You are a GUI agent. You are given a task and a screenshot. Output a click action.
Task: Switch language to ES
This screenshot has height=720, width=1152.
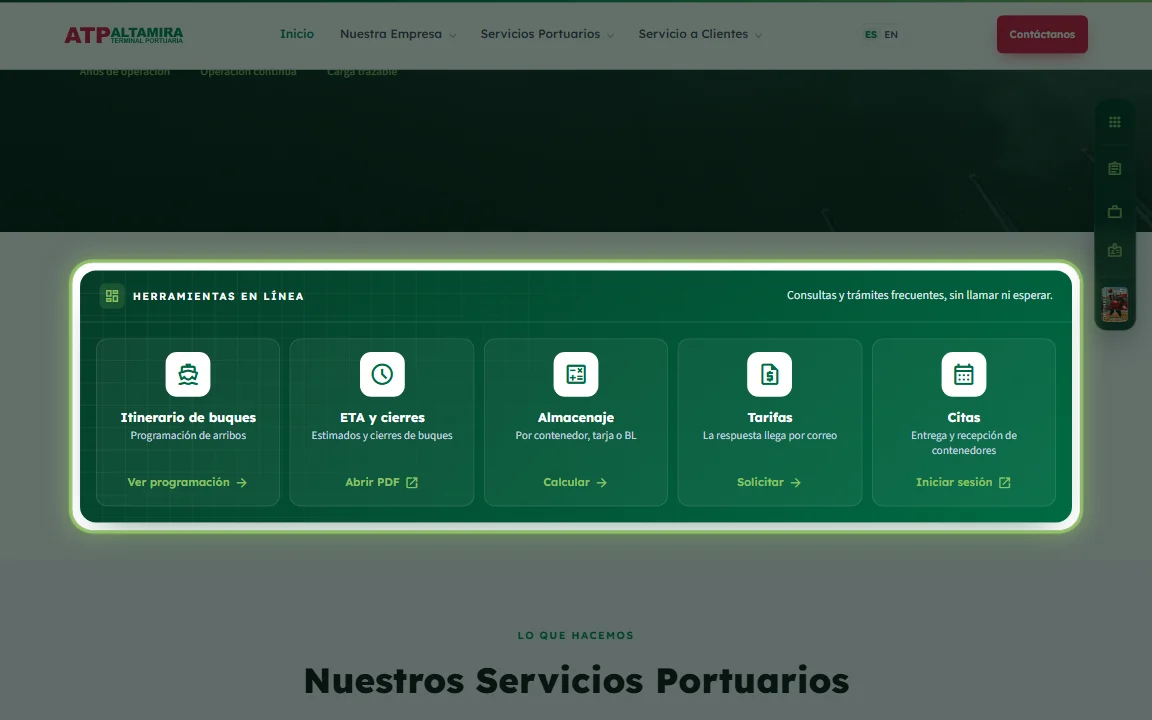[x=871, y=35]
